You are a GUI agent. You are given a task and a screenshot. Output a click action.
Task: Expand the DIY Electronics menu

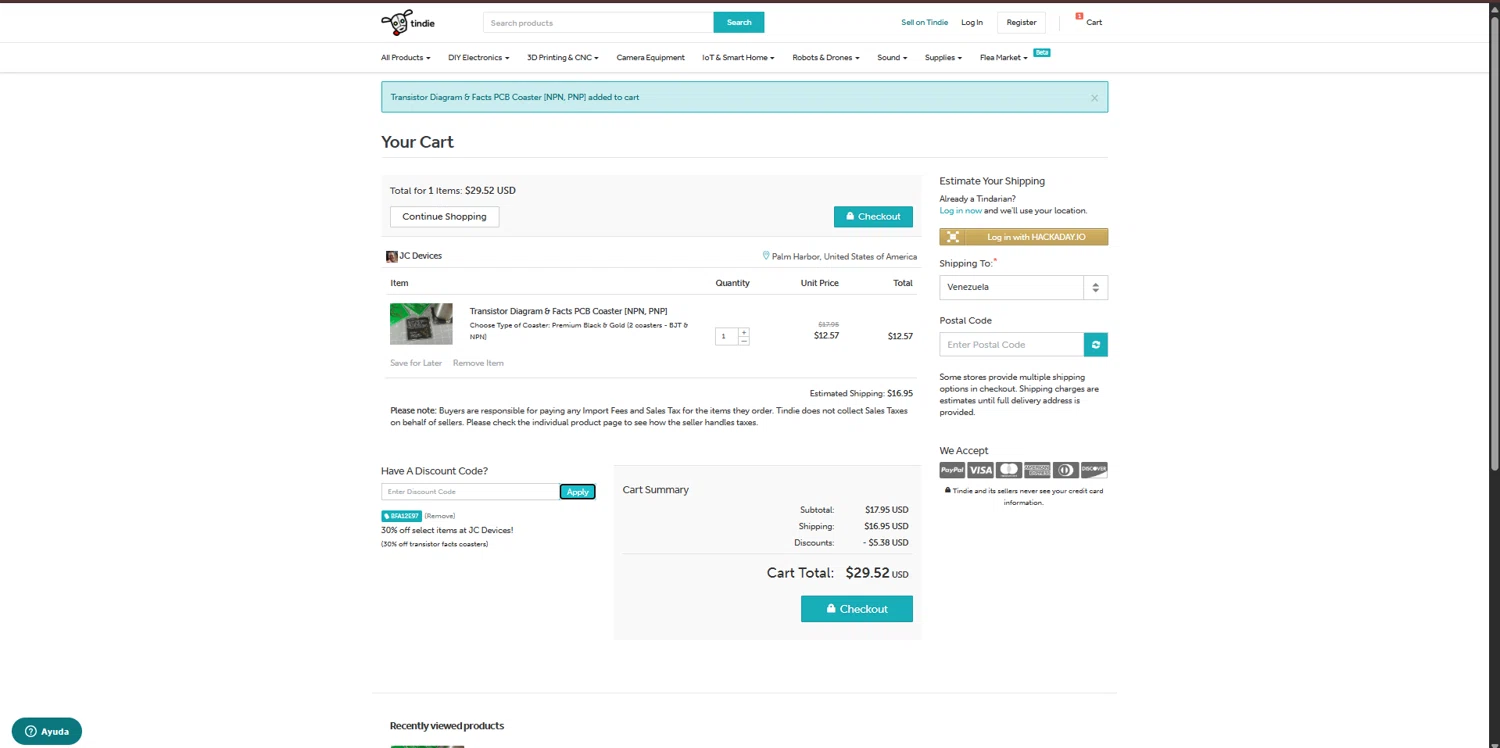click(478, 58)
